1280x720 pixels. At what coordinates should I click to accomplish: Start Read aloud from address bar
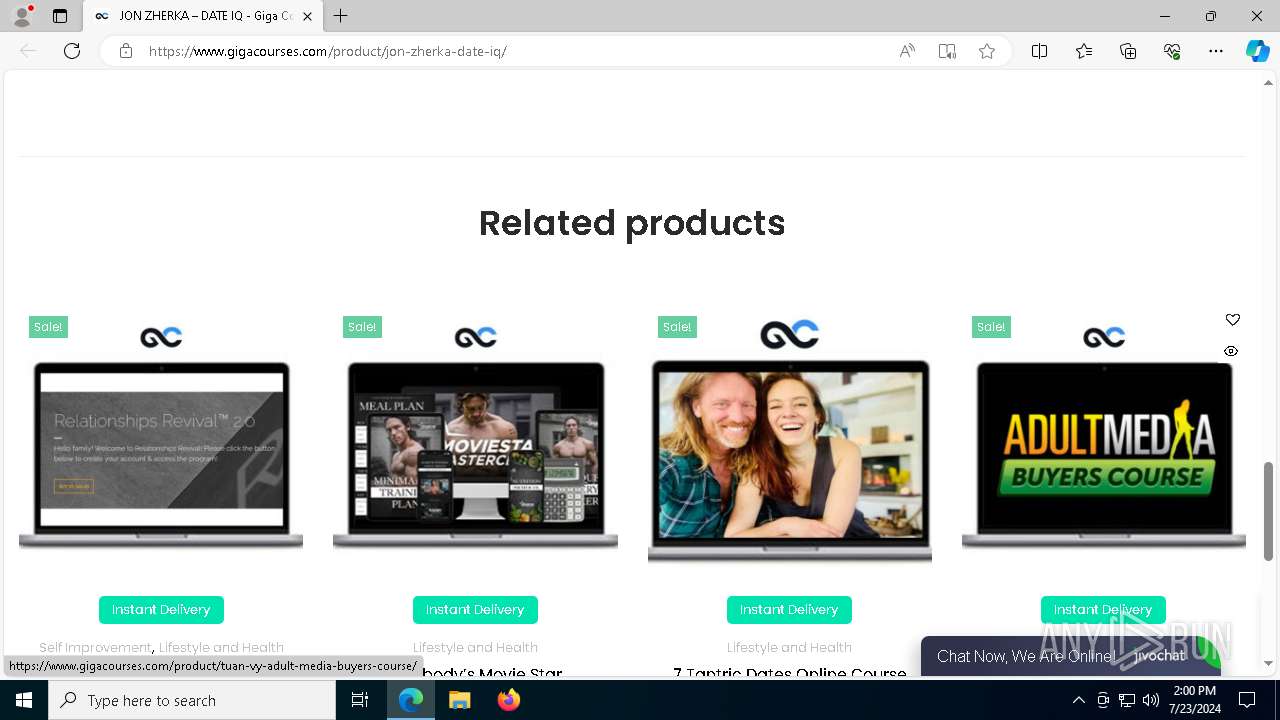tap(907, 51)
